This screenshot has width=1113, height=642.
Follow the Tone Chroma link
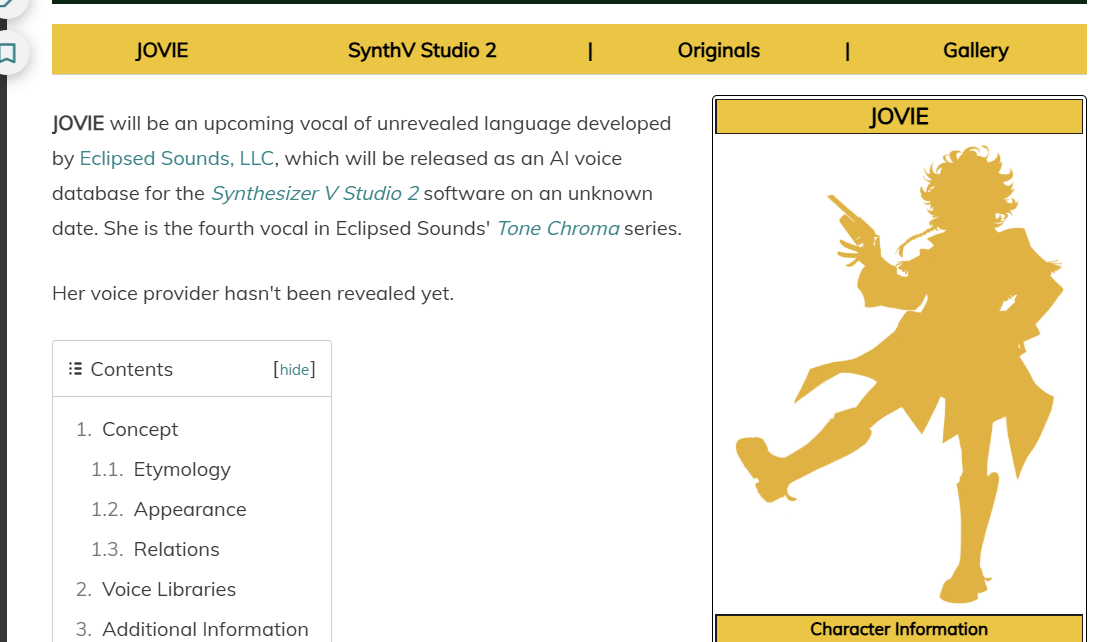(x=558, y=228)
